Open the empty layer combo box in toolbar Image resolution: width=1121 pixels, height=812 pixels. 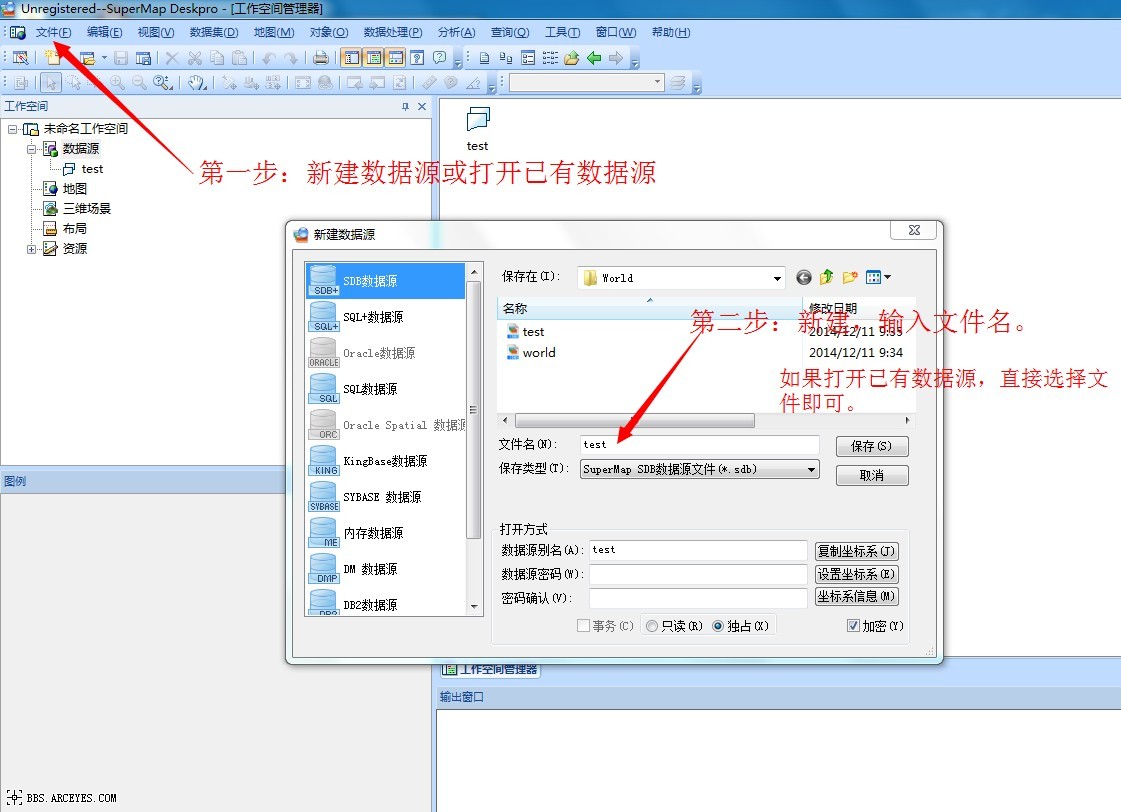586,83
